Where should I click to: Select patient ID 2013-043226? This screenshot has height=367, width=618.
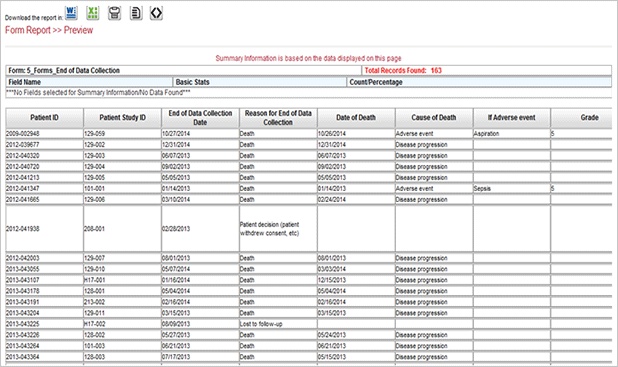tap(22, 335)
